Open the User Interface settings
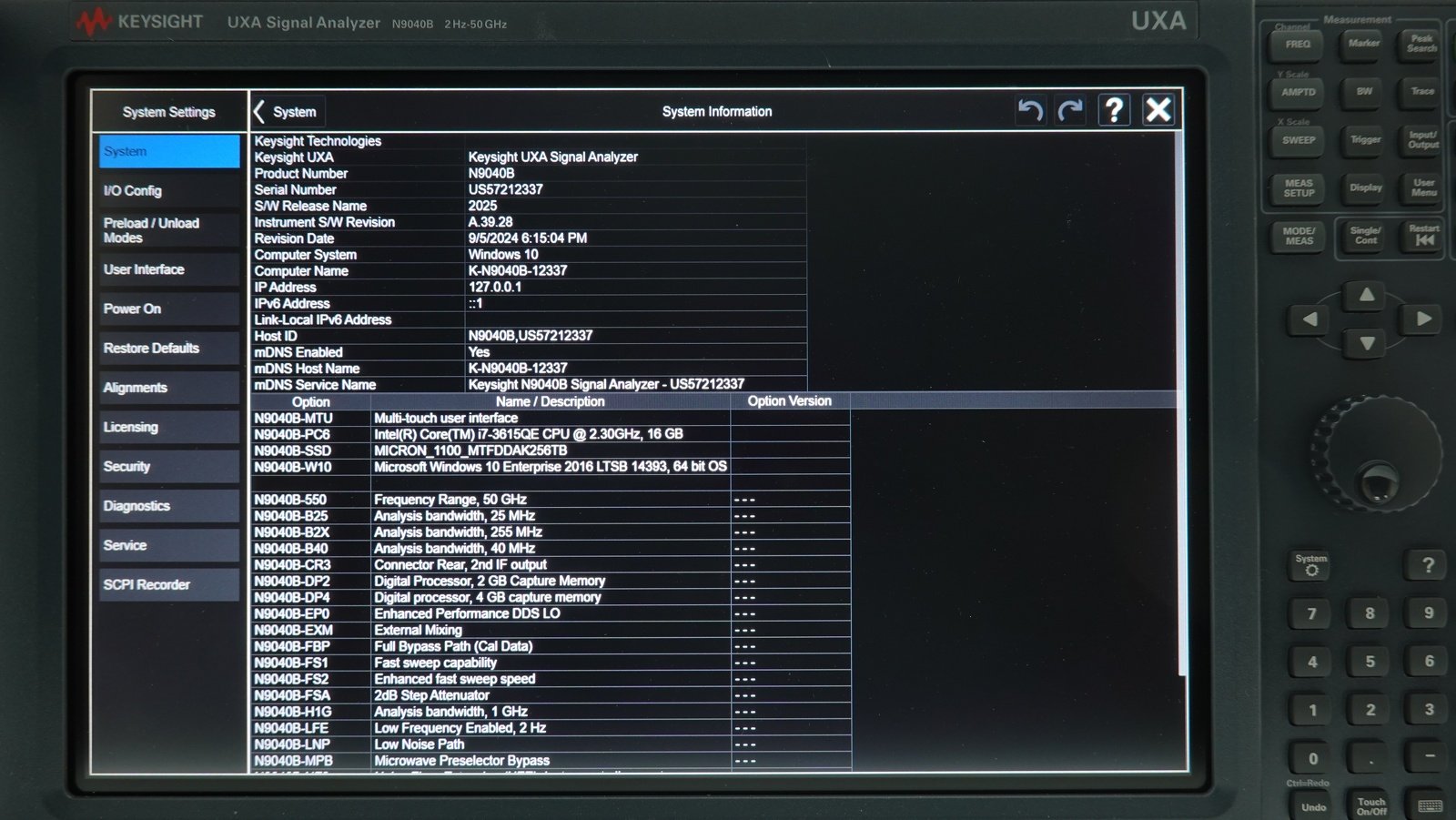The height and width of the screenshot is (820, 1456). click(x=169, y=269)
